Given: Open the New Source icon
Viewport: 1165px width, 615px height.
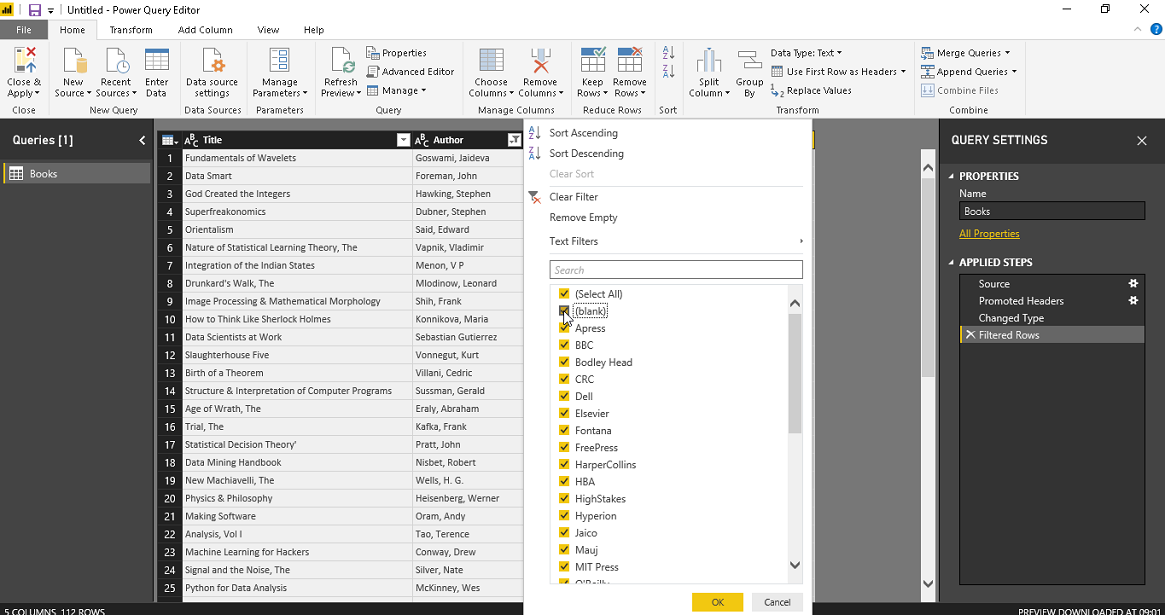Looking at the screenshot, I should point(74,60).
